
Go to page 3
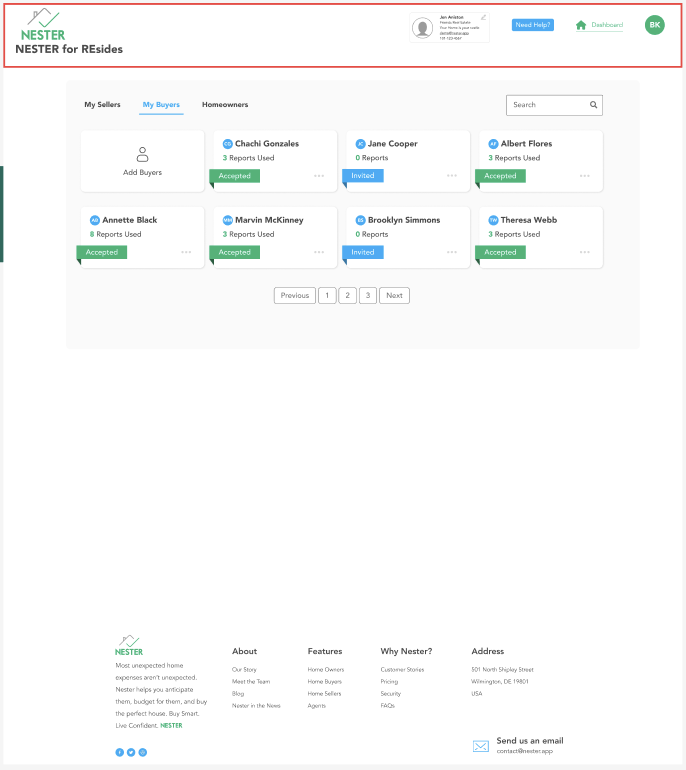(368, 296)
